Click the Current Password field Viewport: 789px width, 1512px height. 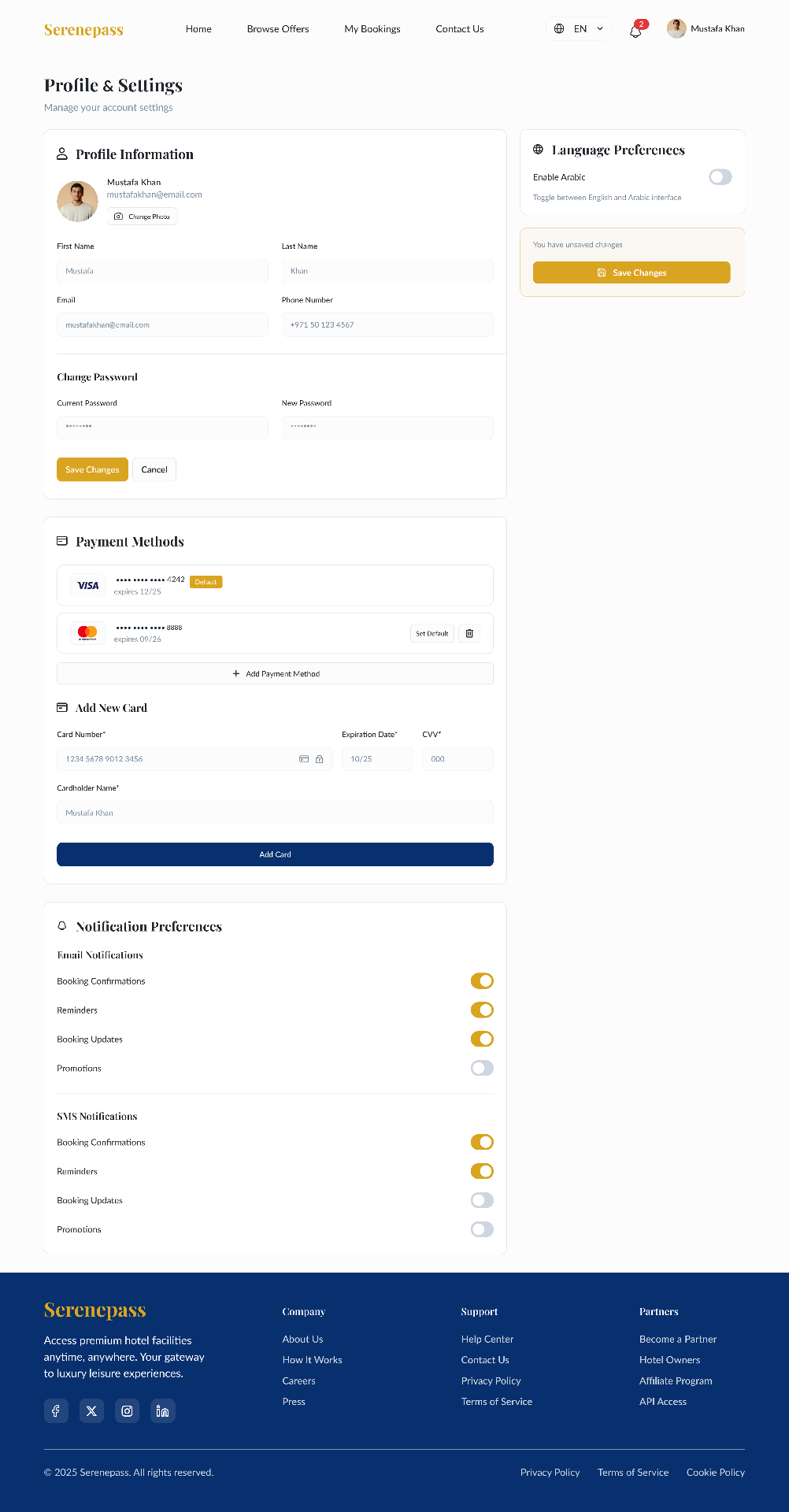pyautogui.click(x=162, y=428)
